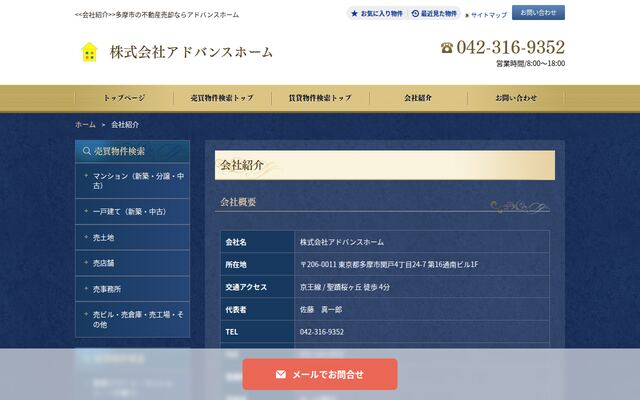Click the envelope icon on mail button

point(280,374)
